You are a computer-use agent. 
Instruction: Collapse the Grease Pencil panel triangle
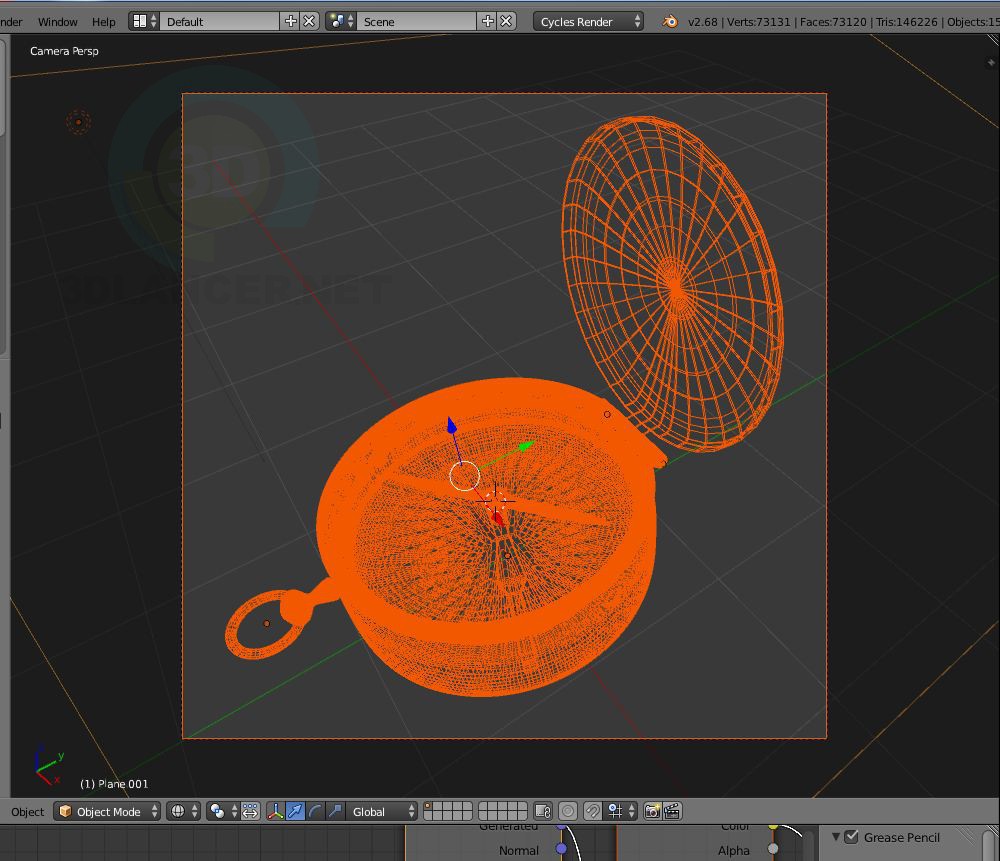click(x=835, y=836)
